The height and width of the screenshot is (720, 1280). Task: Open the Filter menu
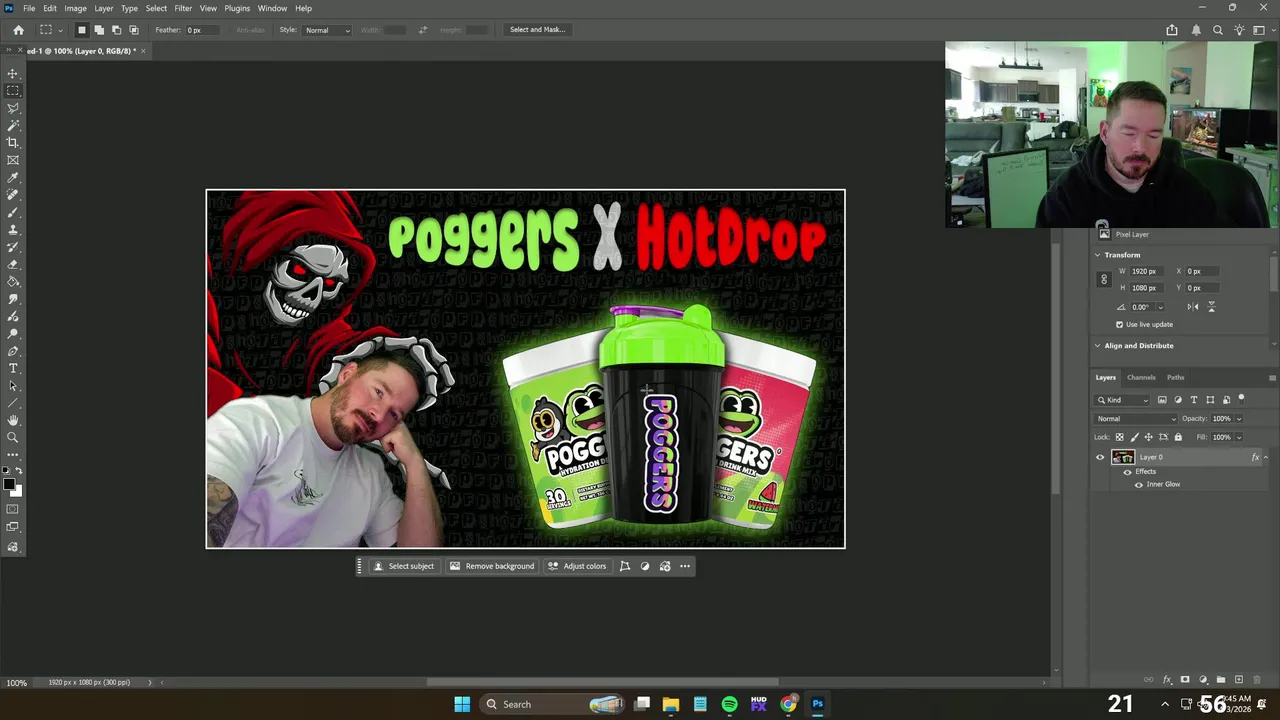pyautogui.click(x=183, y=8)
